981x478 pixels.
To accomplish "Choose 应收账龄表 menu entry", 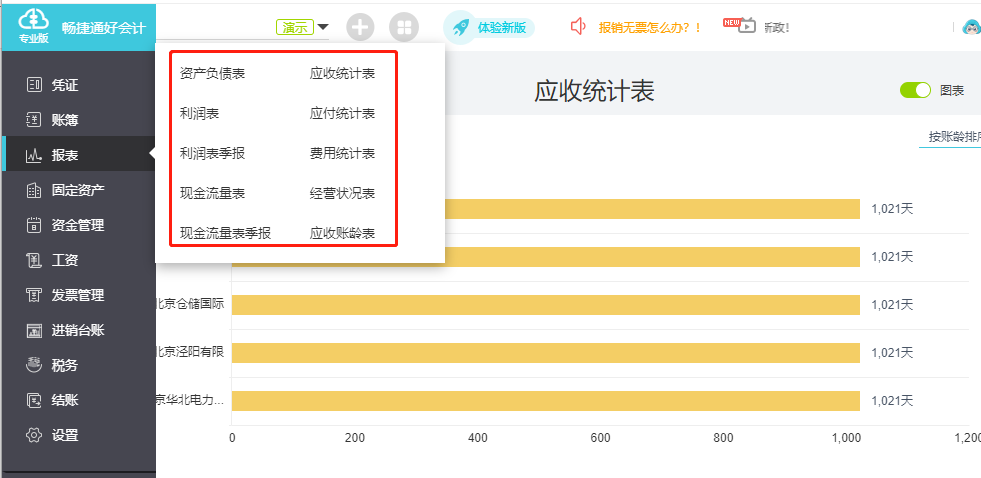I will pos(342,233).
